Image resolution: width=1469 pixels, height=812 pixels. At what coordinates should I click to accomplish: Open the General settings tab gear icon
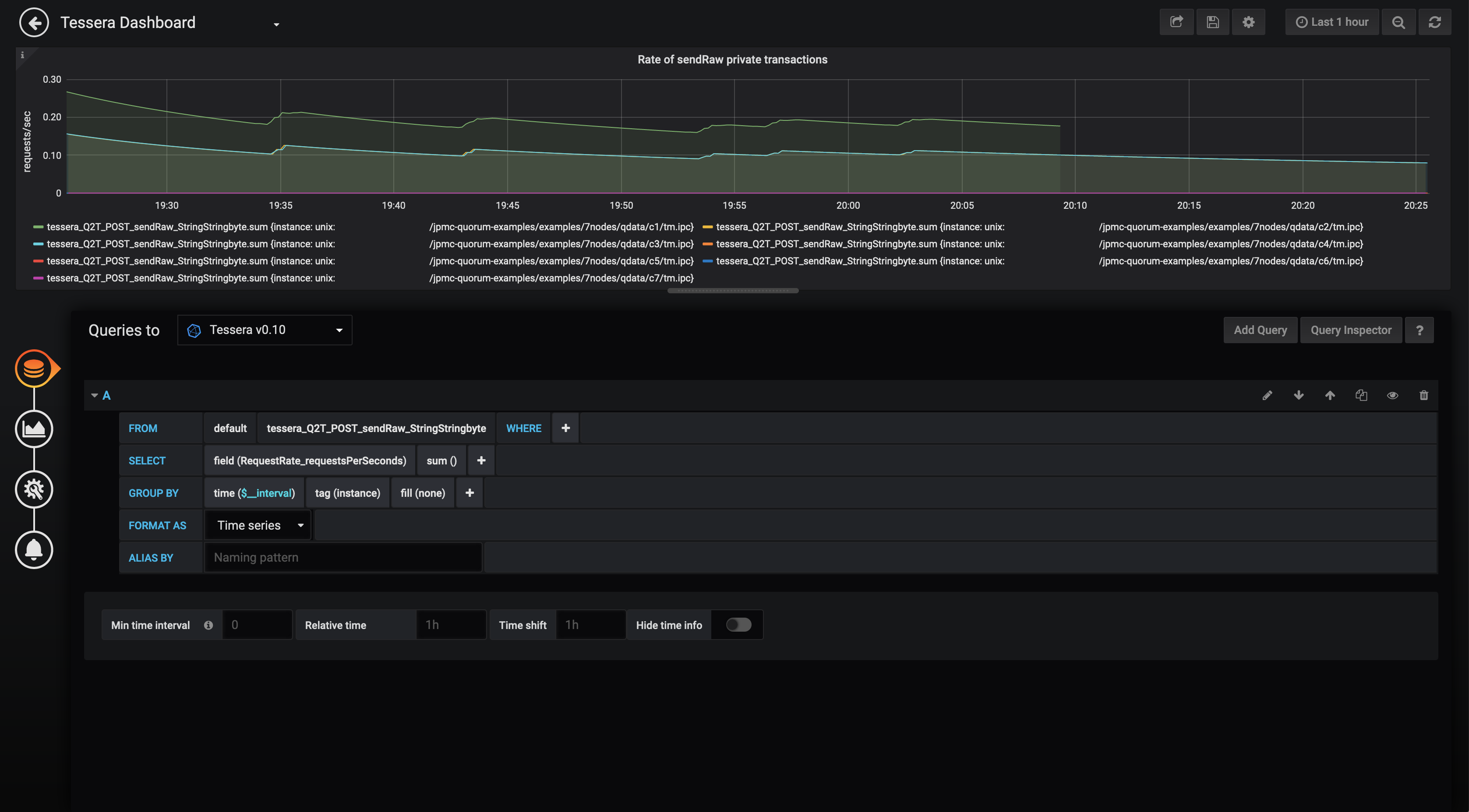[x=34, y=489]
